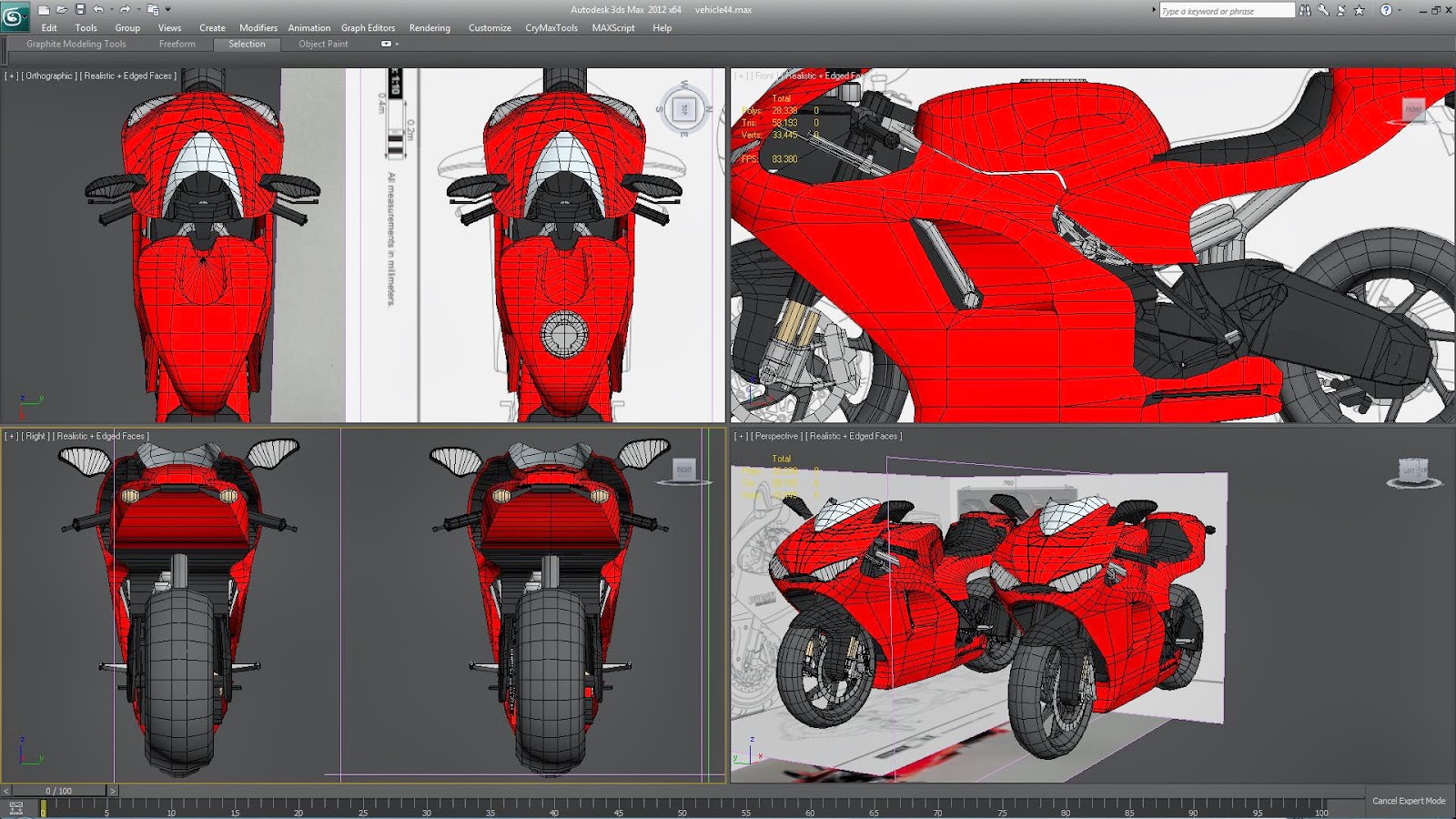Open the Group menu

pos(127,28)
